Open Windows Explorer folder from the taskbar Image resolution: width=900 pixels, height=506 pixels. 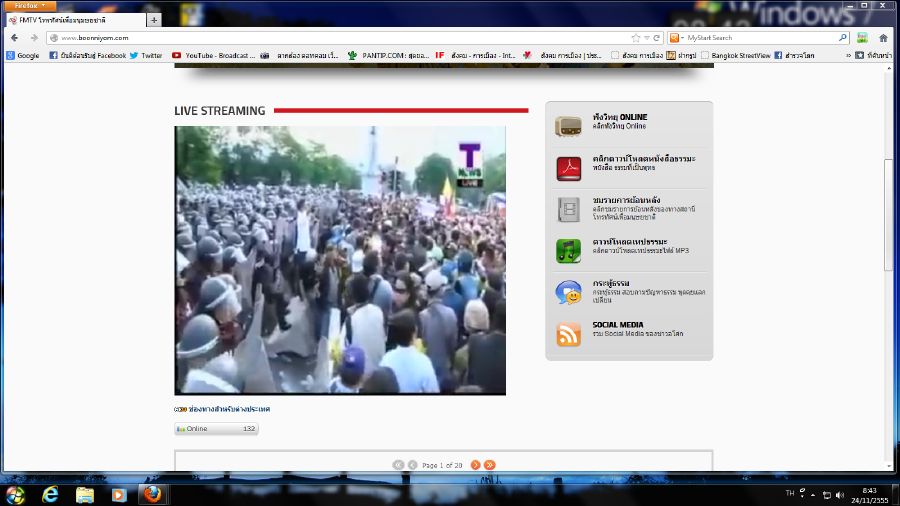(85, 495)
